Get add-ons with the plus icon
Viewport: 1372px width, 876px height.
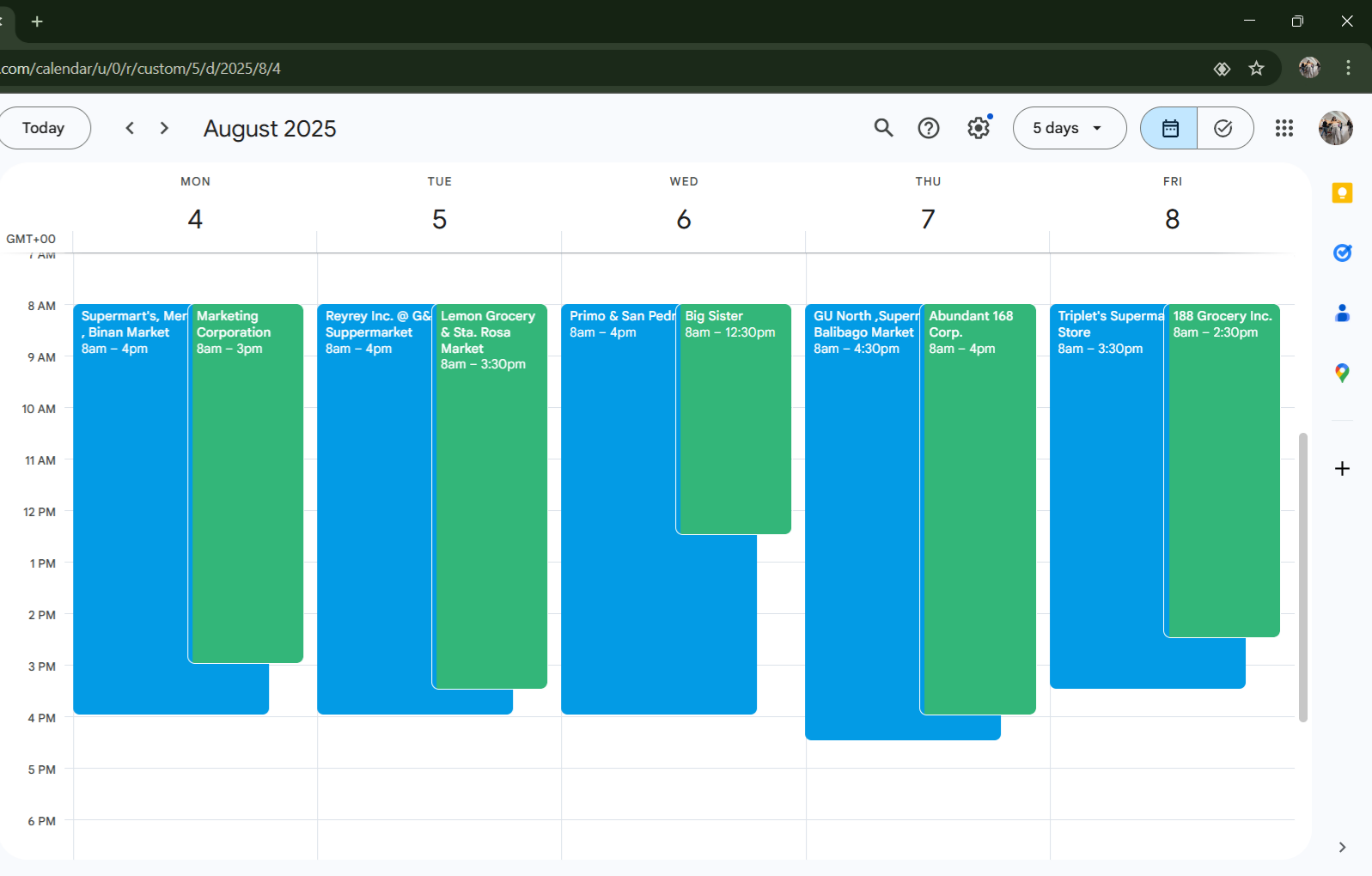click(x=1342, y=468)
